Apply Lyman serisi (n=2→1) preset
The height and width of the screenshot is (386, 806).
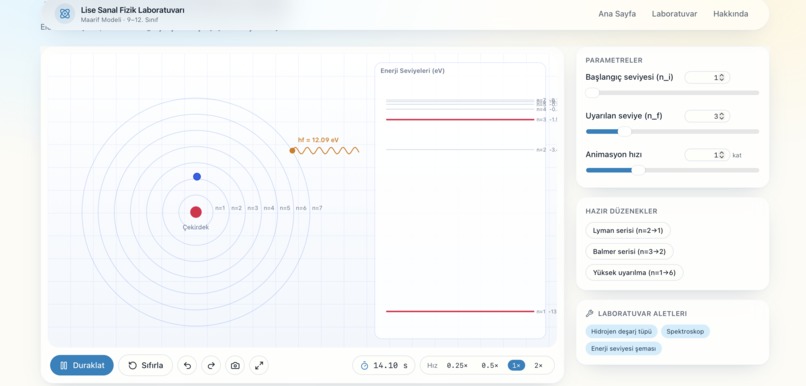628,230
